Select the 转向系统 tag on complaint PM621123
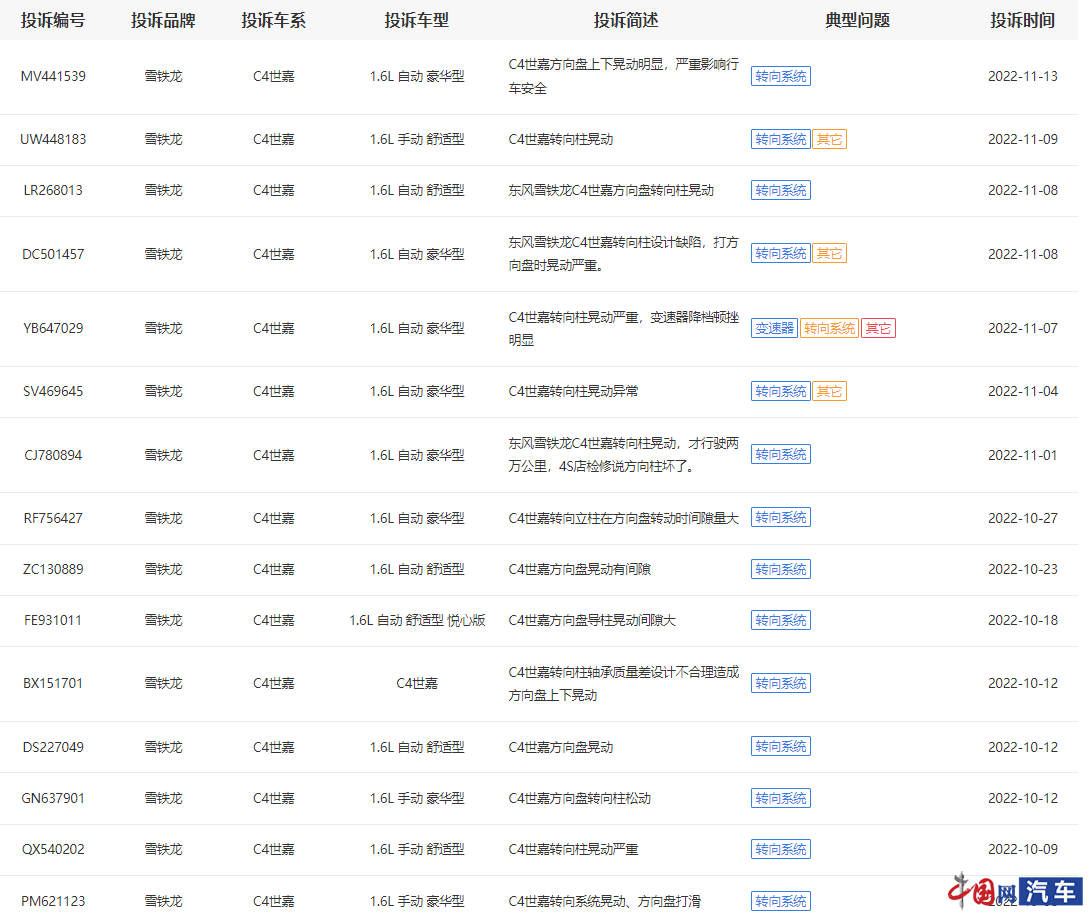 pos(781,900)
